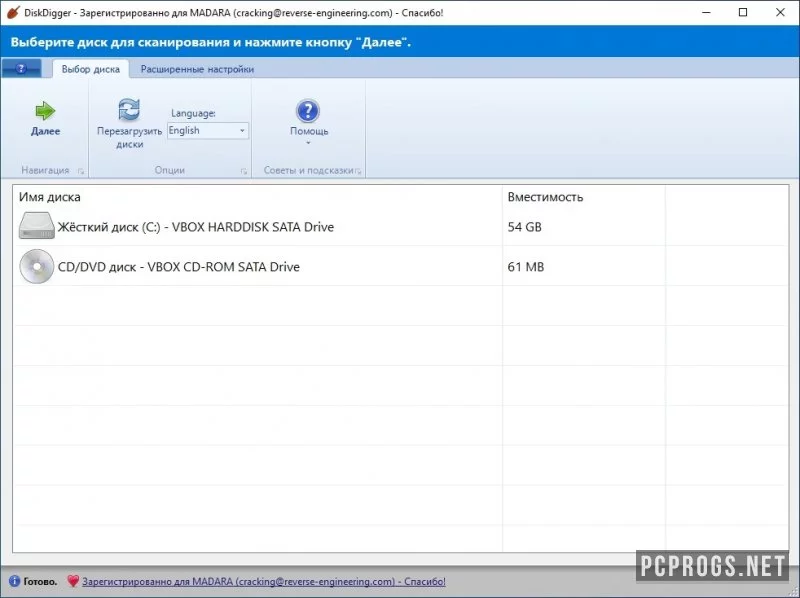Click the blue info icon next to Готово
800x598 pixels.
[x=14, y=581]
